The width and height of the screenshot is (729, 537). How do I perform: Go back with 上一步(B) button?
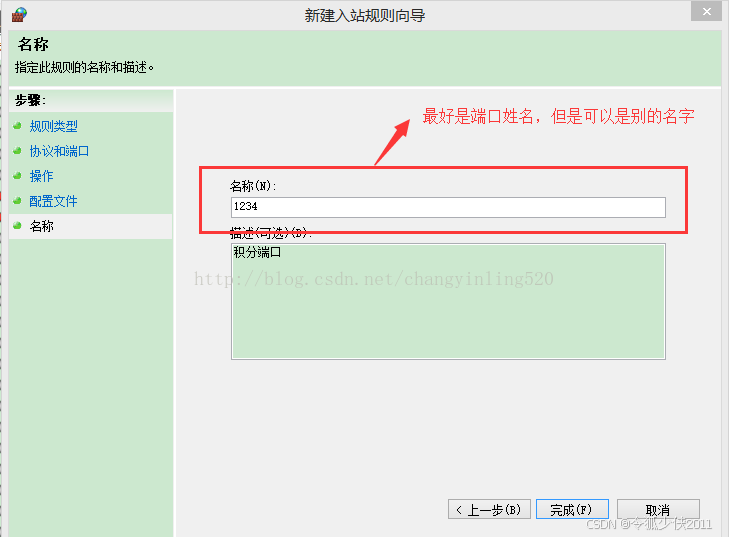[x=489, y=510]
